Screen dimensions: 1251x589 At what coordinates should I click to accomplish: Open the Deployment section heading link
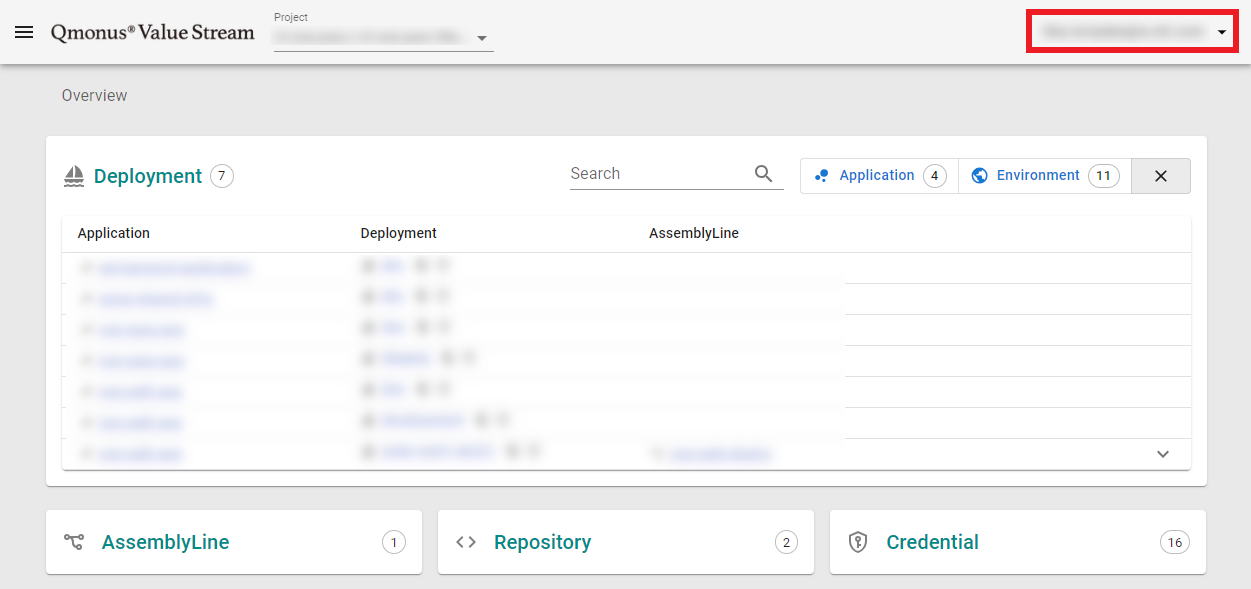148,176
